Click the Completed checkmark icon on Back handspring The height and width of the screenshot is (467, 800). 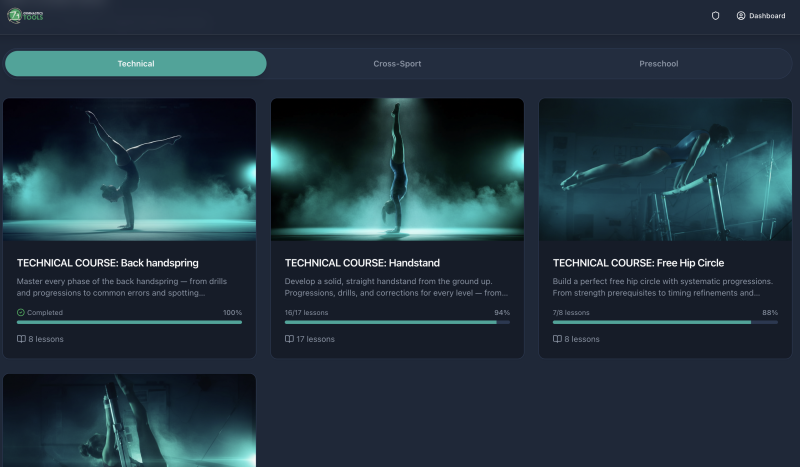pyautogui.click(x=21, y=313)
